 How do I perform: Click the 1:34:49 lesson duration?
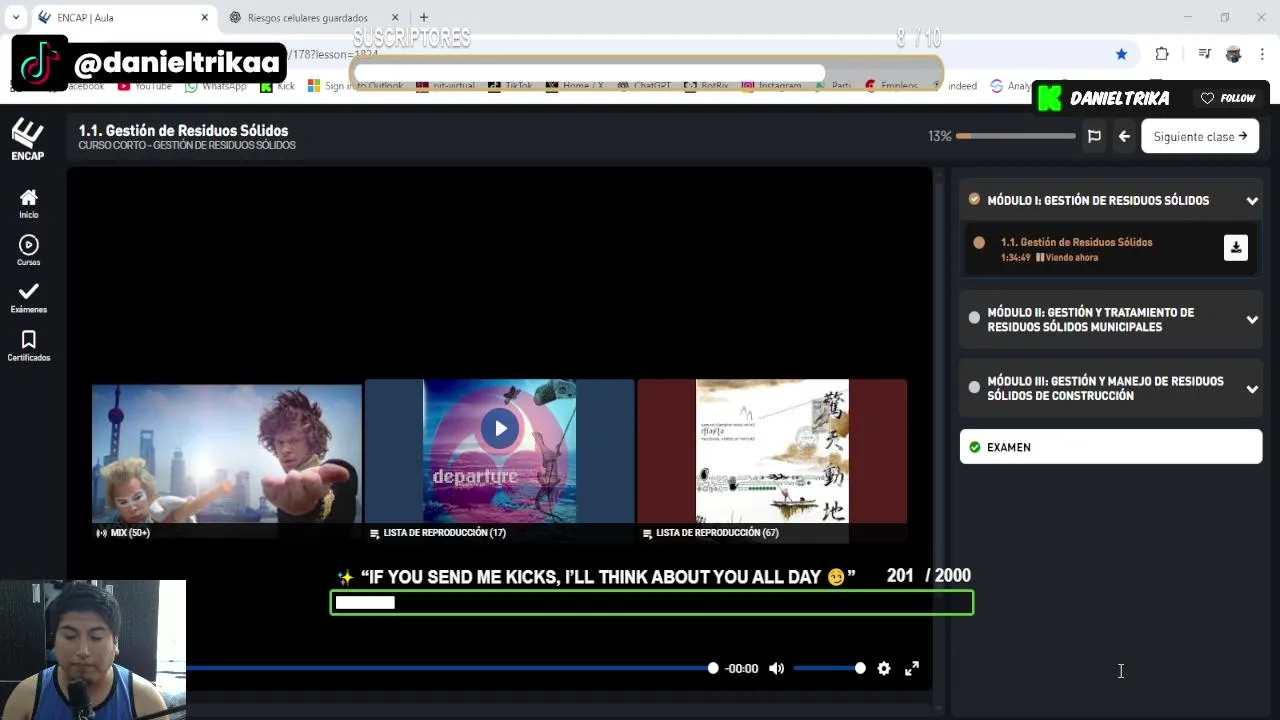point(1015,258)
